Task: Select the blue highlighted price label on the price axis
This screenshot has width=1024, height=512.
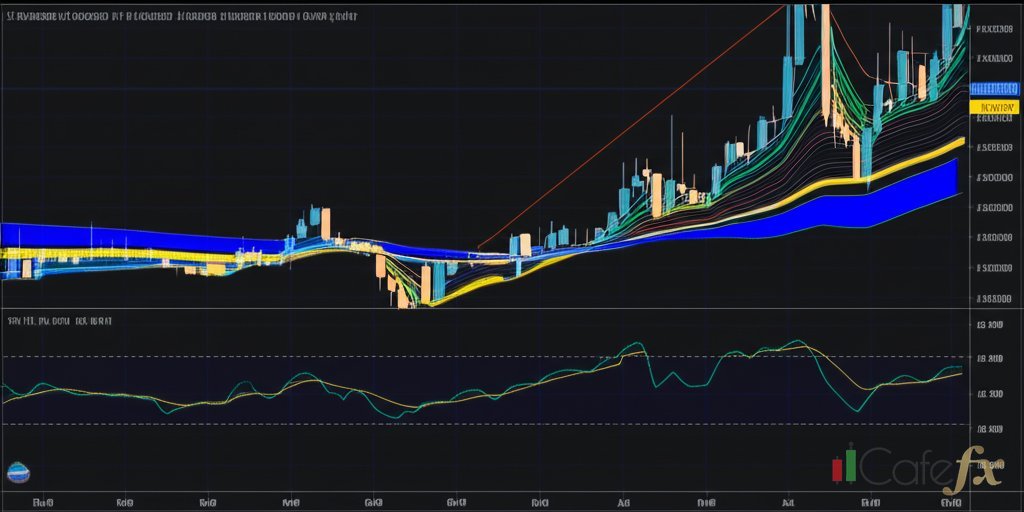Action: point(994,89)
